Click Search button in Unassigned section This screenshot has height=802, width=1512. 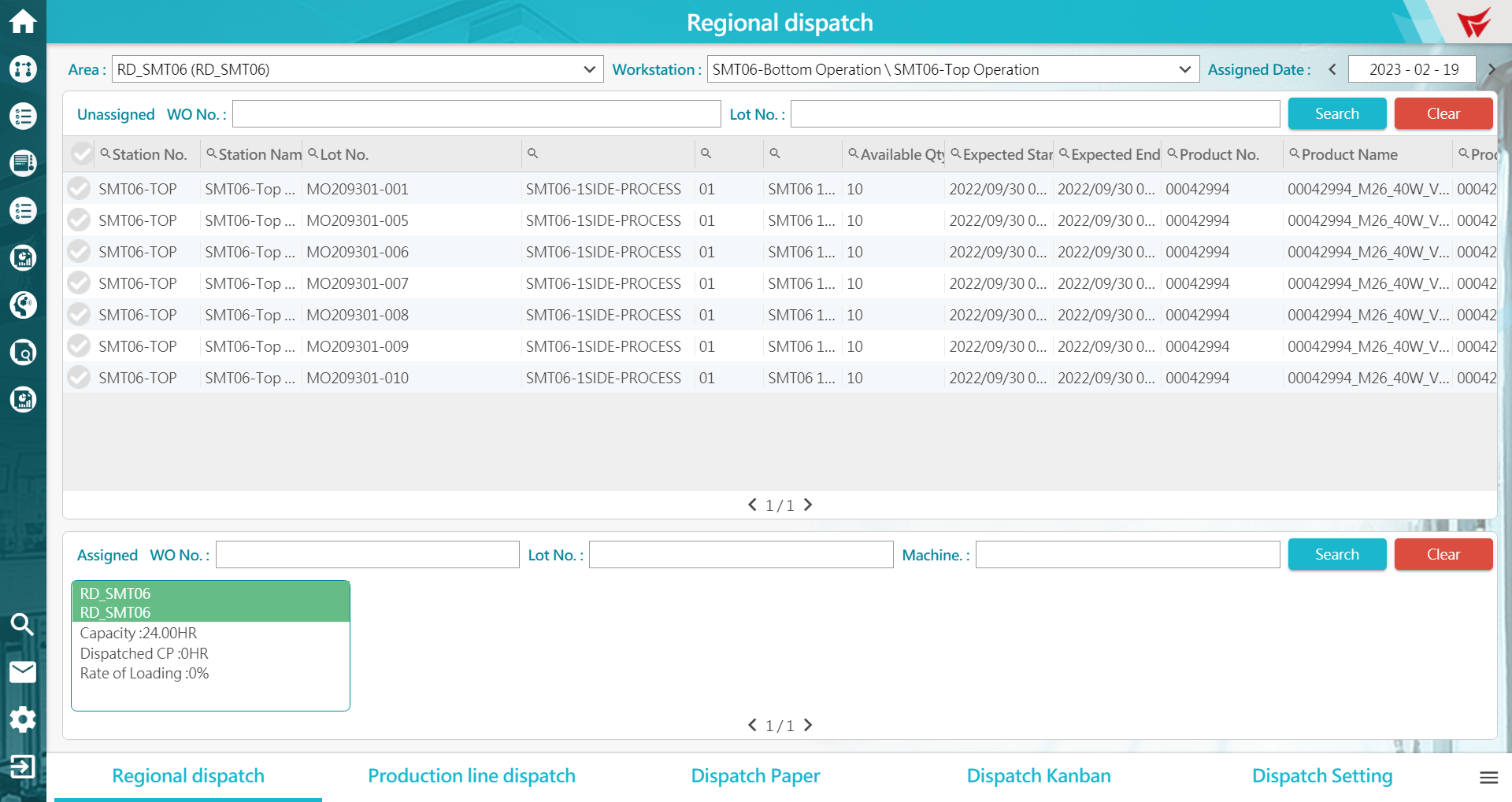[x=1336, y=113]
